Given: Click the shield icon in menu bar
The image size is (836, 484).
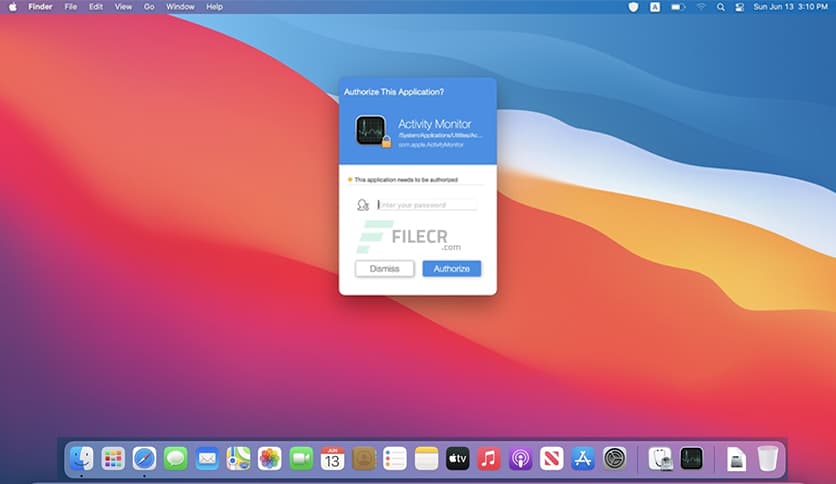Looking at the screenshot, I should pyautogui.click(x=633, y=7).
